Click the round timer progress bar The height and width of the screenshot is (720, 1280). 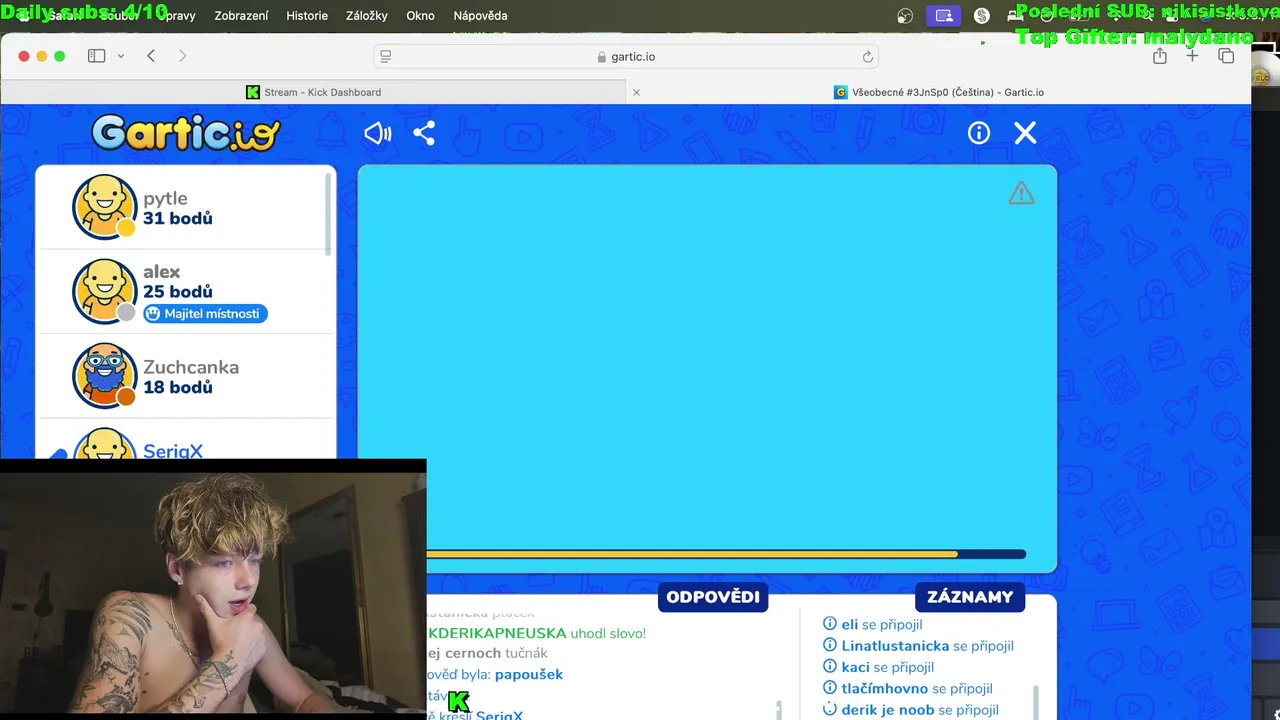(x=726, y=554)
